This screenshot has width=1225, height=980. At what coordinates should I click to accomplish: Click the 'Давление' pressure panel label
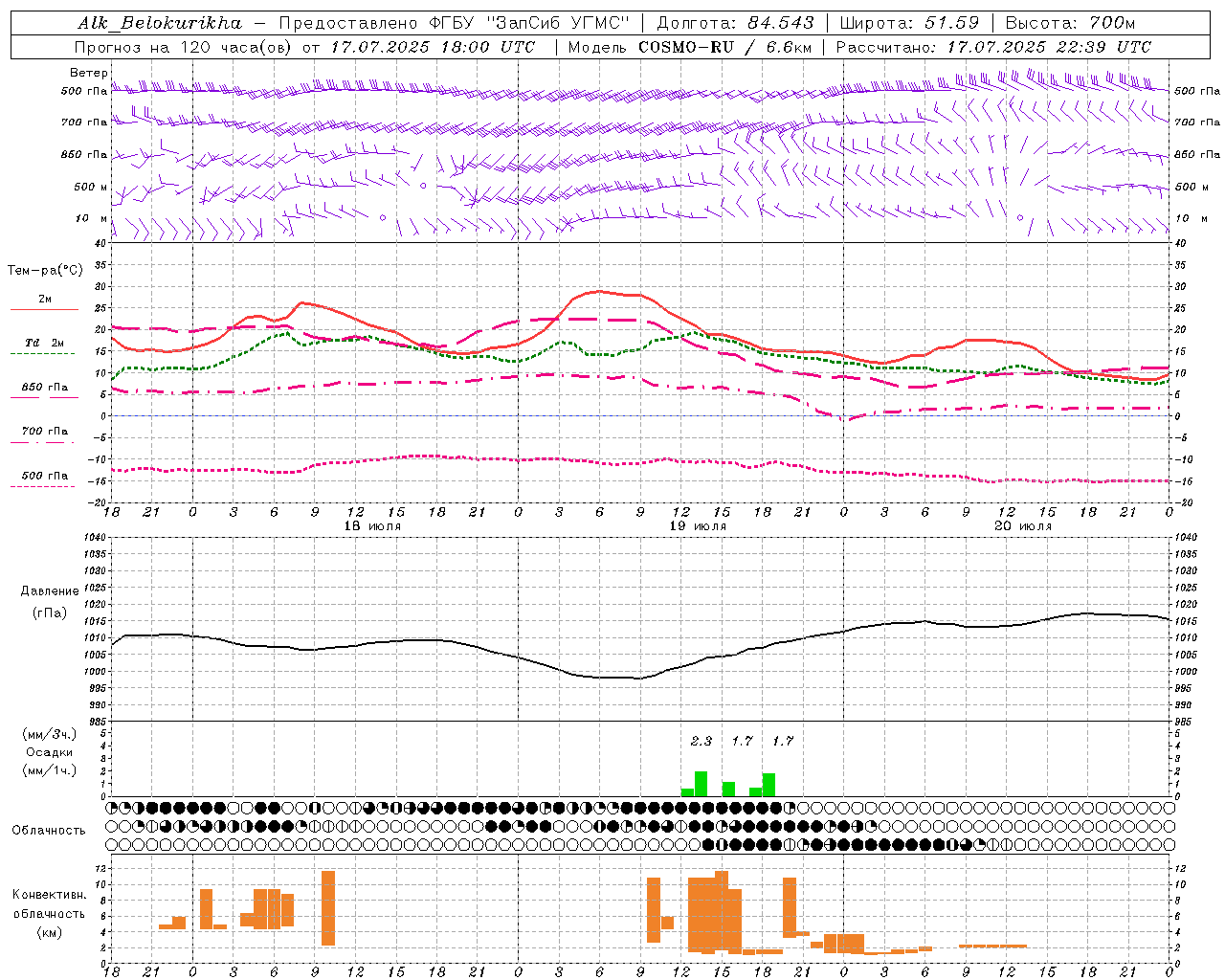(x=50, y=591)
